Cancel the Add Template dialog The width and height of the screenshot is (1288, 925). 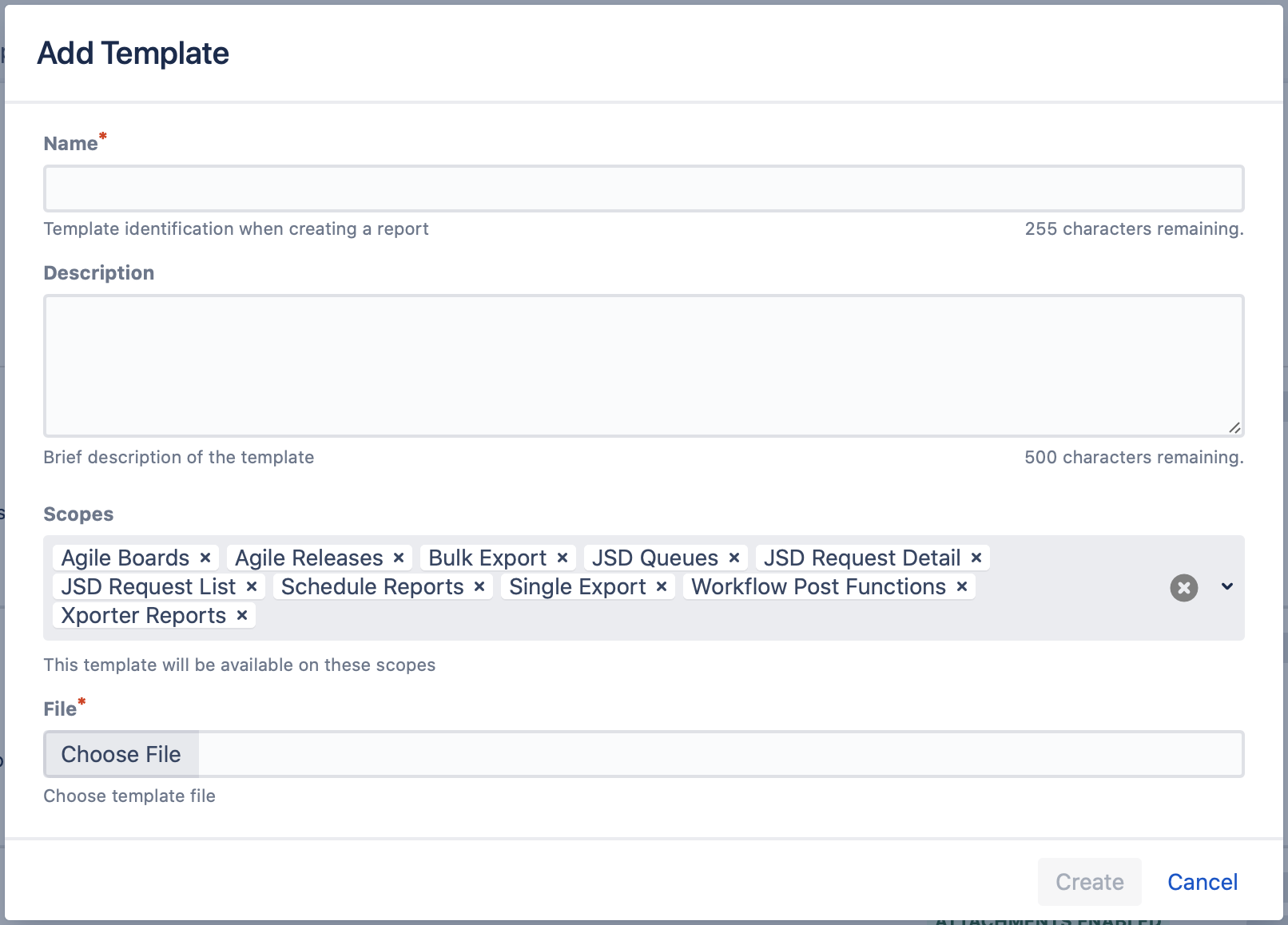click(1202, 882)
